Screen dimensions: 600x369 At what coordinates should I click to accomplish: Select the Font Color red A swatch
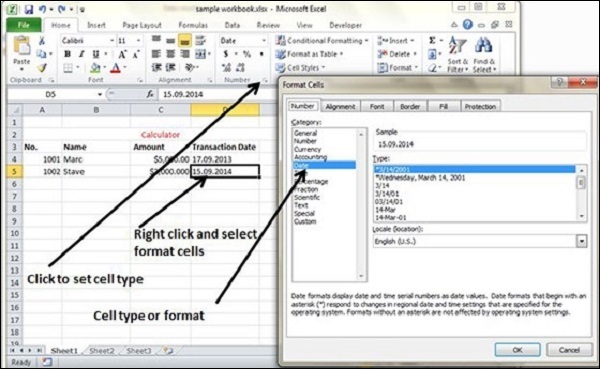[x=116, y=68]
